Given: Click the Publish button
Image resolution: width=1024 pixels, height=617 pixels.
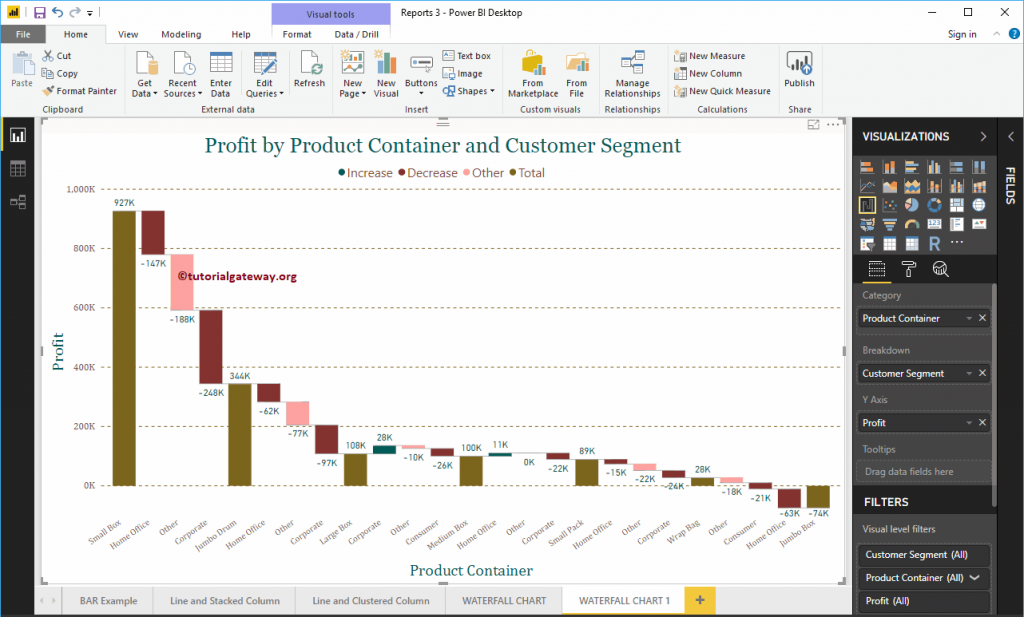Looking at the screenshot, I should coord(799,71).
